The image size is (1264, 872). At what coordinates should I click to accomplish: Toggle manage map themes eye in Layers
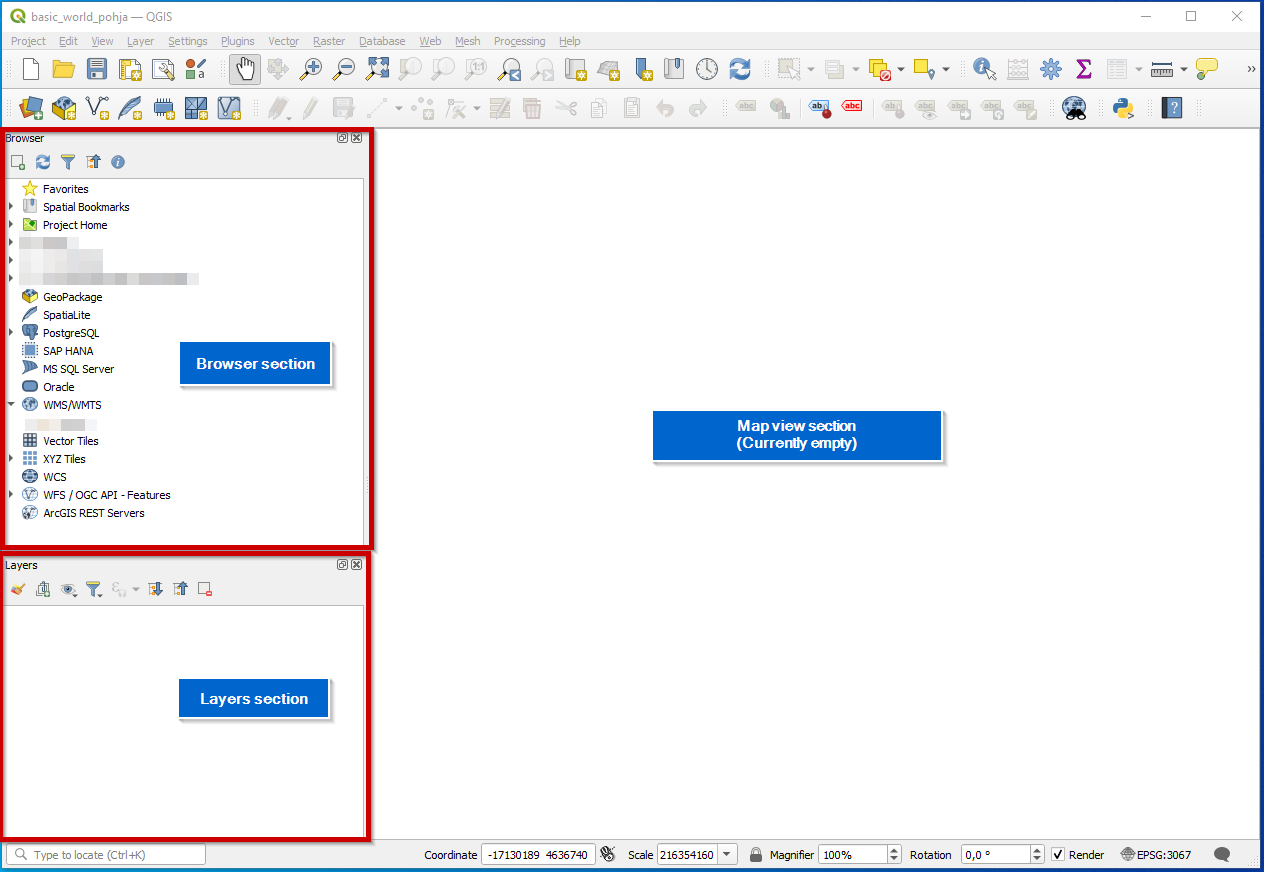(x=68, y=590)
